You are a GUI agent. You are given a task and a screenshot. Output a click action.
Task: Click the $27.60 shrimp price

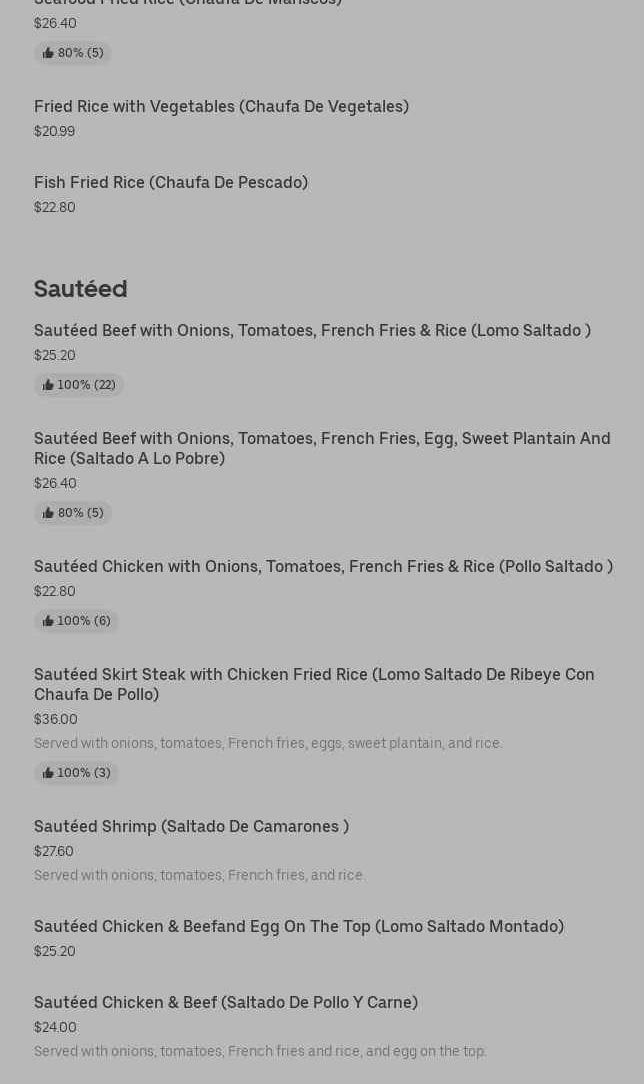[54, 851]
